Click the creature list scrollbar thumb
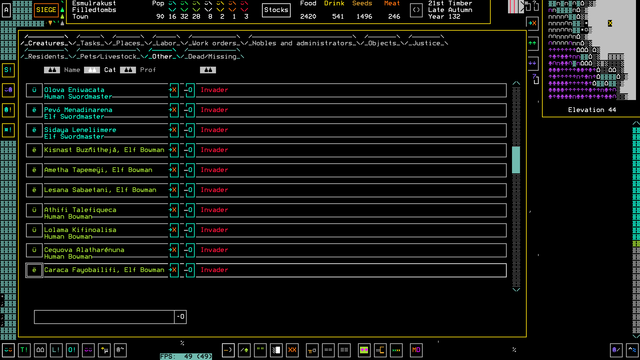 click(516, 160)
